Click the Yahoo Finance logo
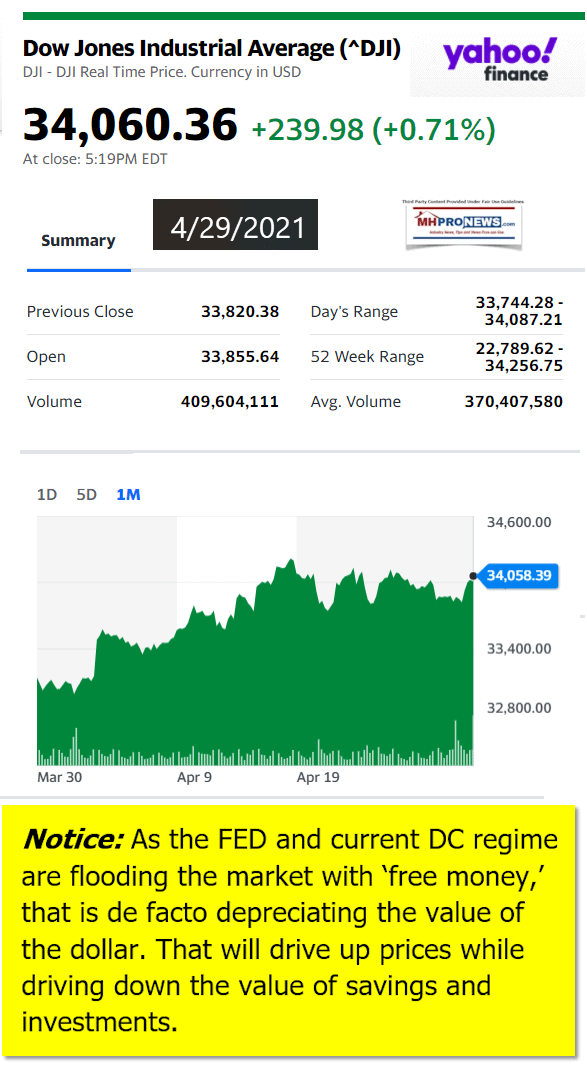 coord(500,60)
